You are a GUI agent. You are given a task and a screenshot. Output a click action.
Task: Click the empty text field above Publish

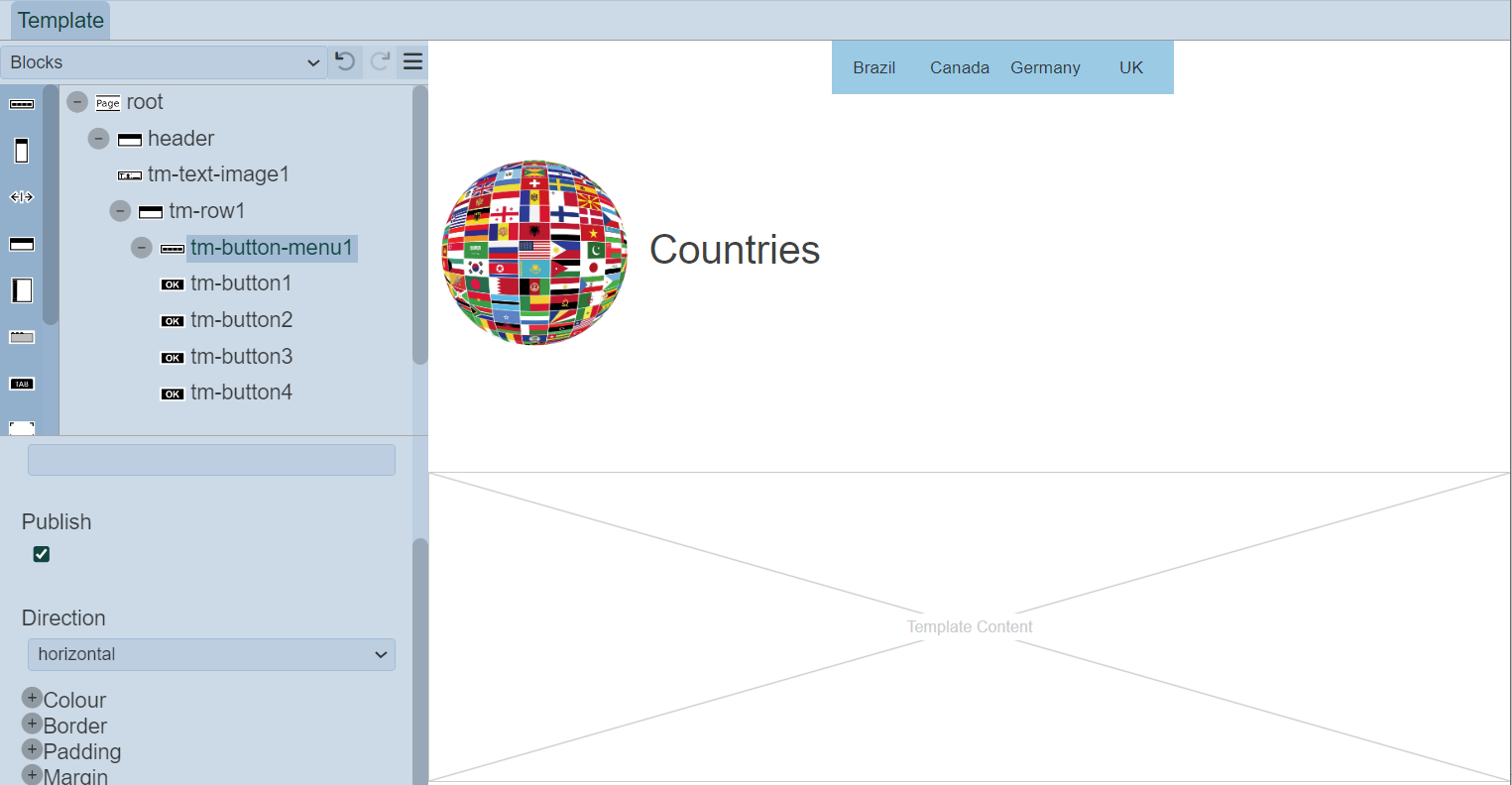(211, 460)
